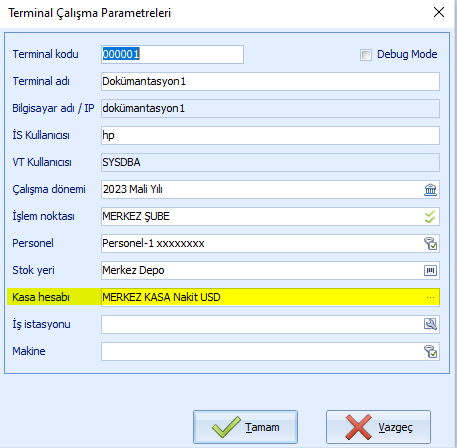Click into the Terminal adı field
The image size is (457, 448).
click(x=270, y=81)
